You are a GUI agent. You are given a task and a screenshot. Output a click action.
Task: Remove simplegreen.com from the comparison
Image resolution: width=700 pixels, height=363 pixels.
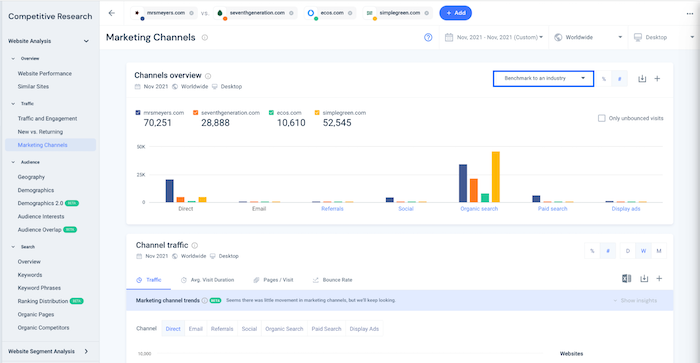(427, 13)
